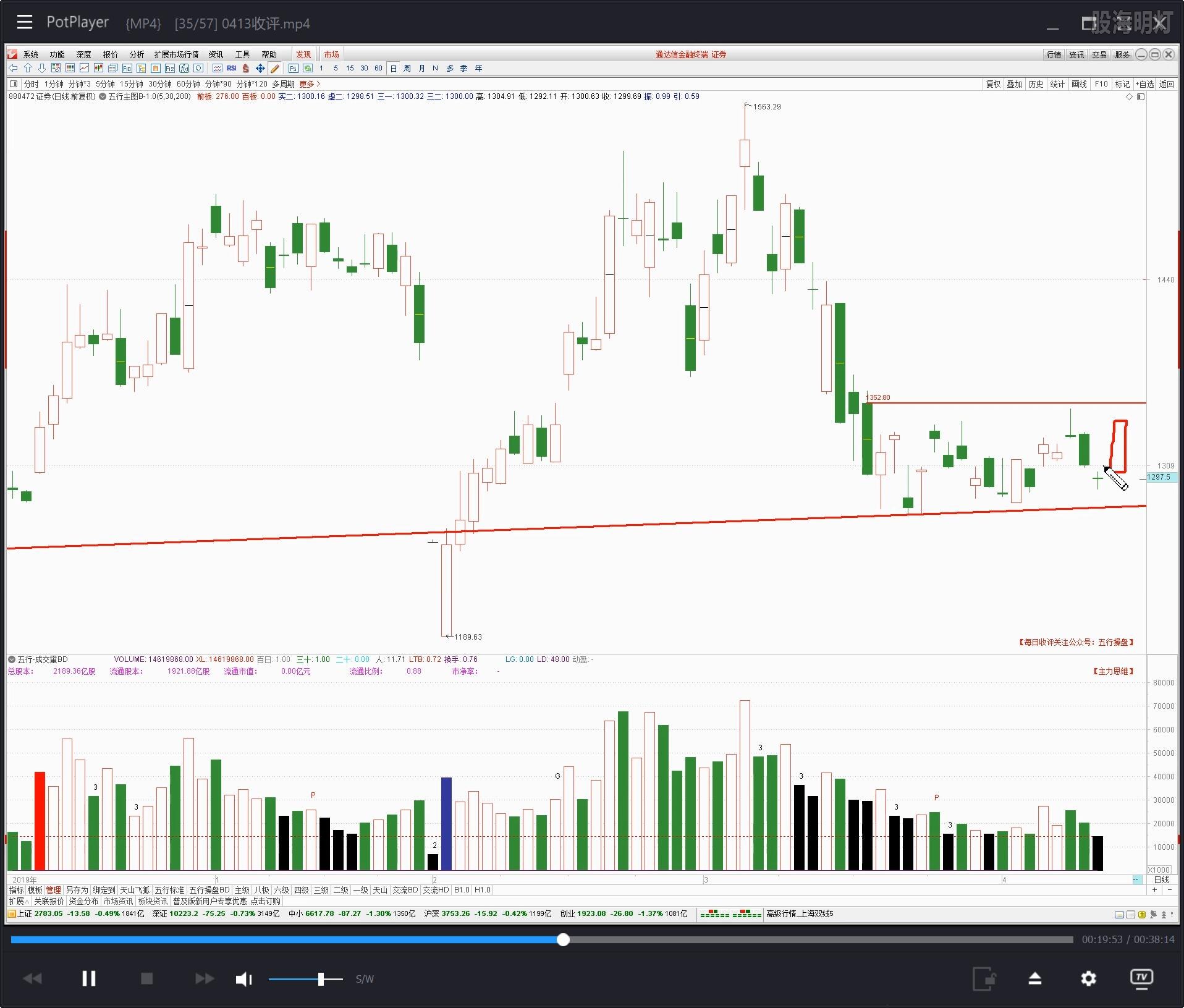Click the dollar sign money icon in the toolbar

coord(246,68)
